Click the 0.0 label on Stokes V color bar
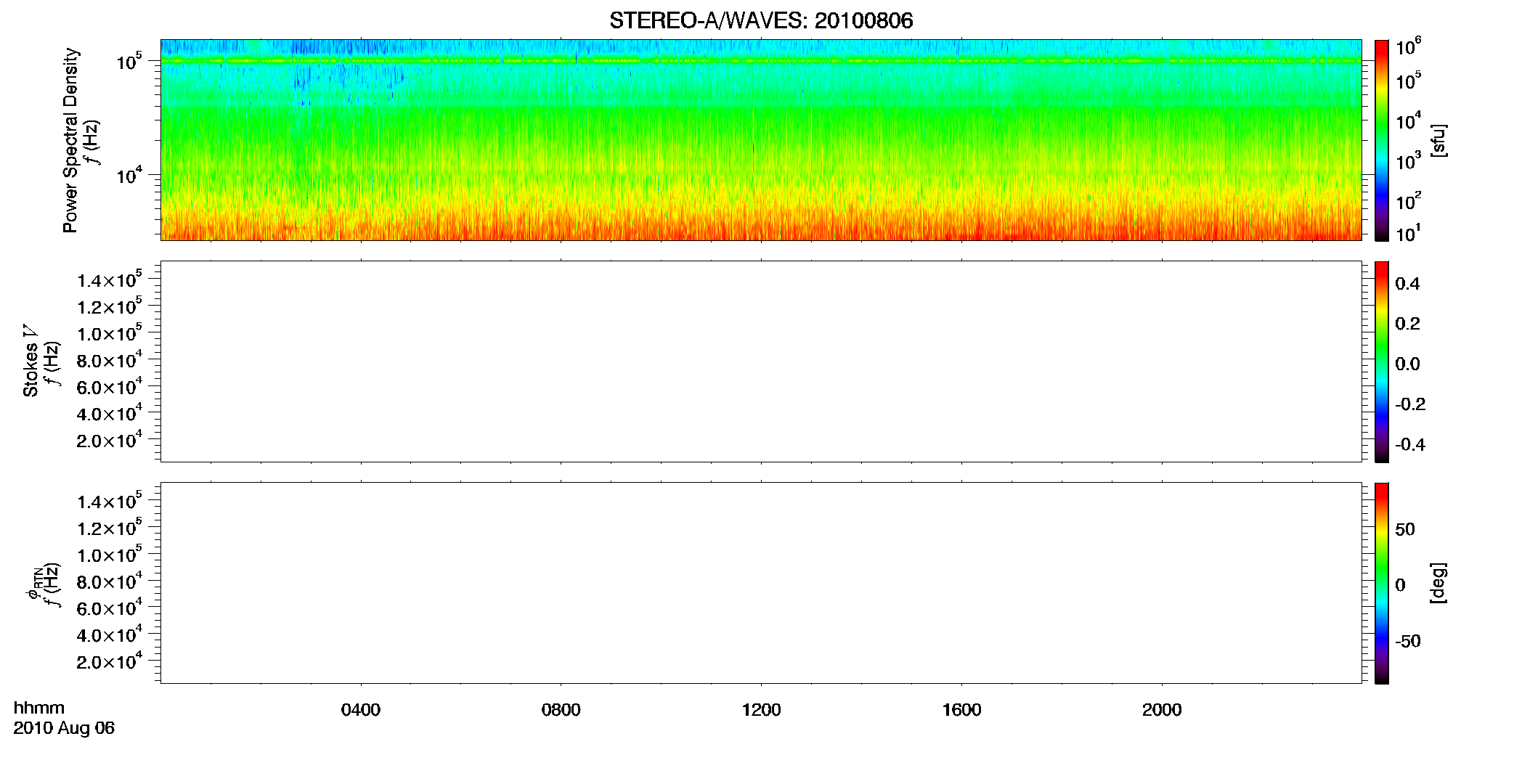 point(1407,364)
